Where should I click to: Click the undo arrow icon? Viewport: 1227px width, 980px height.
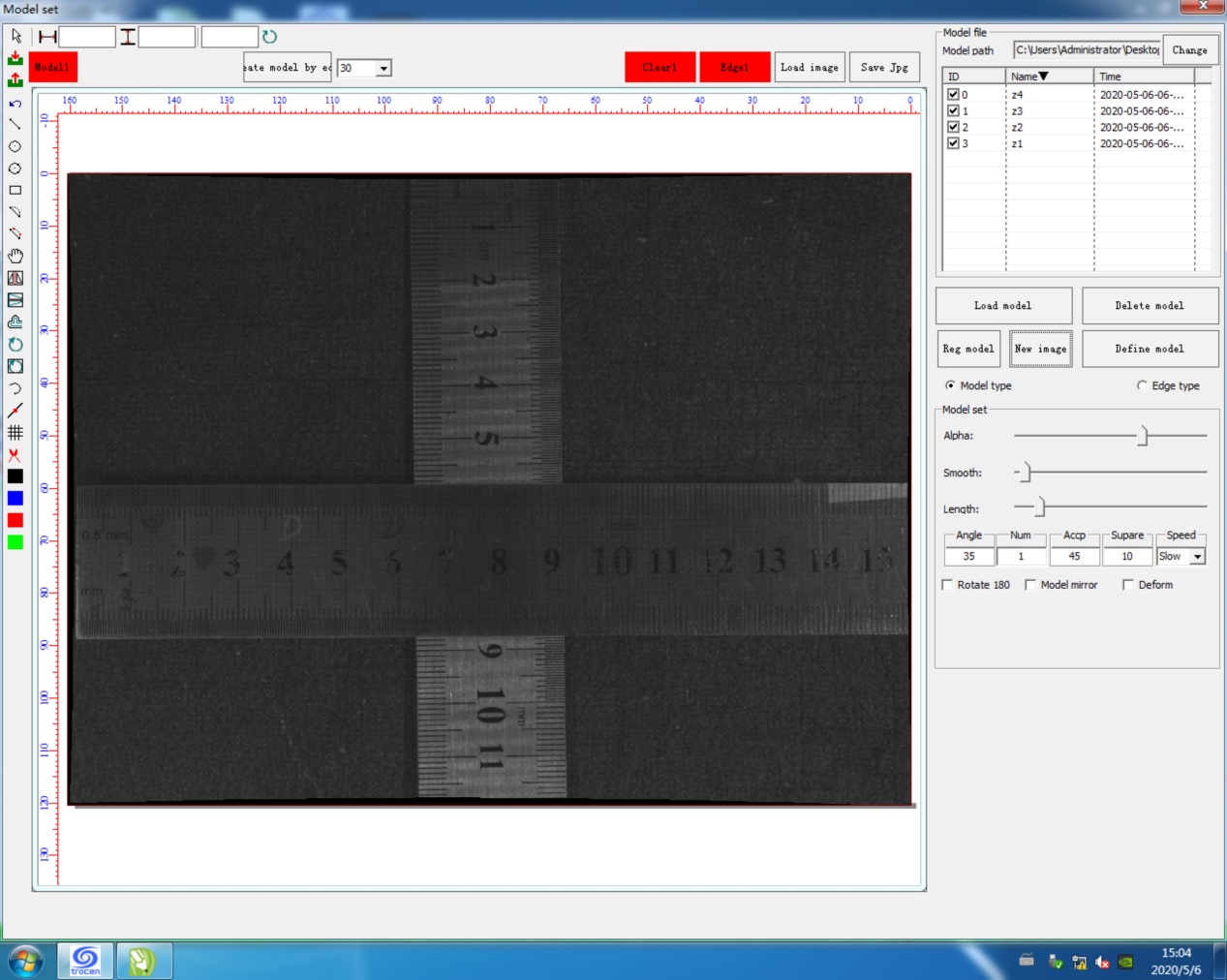[x=15, y=103]
